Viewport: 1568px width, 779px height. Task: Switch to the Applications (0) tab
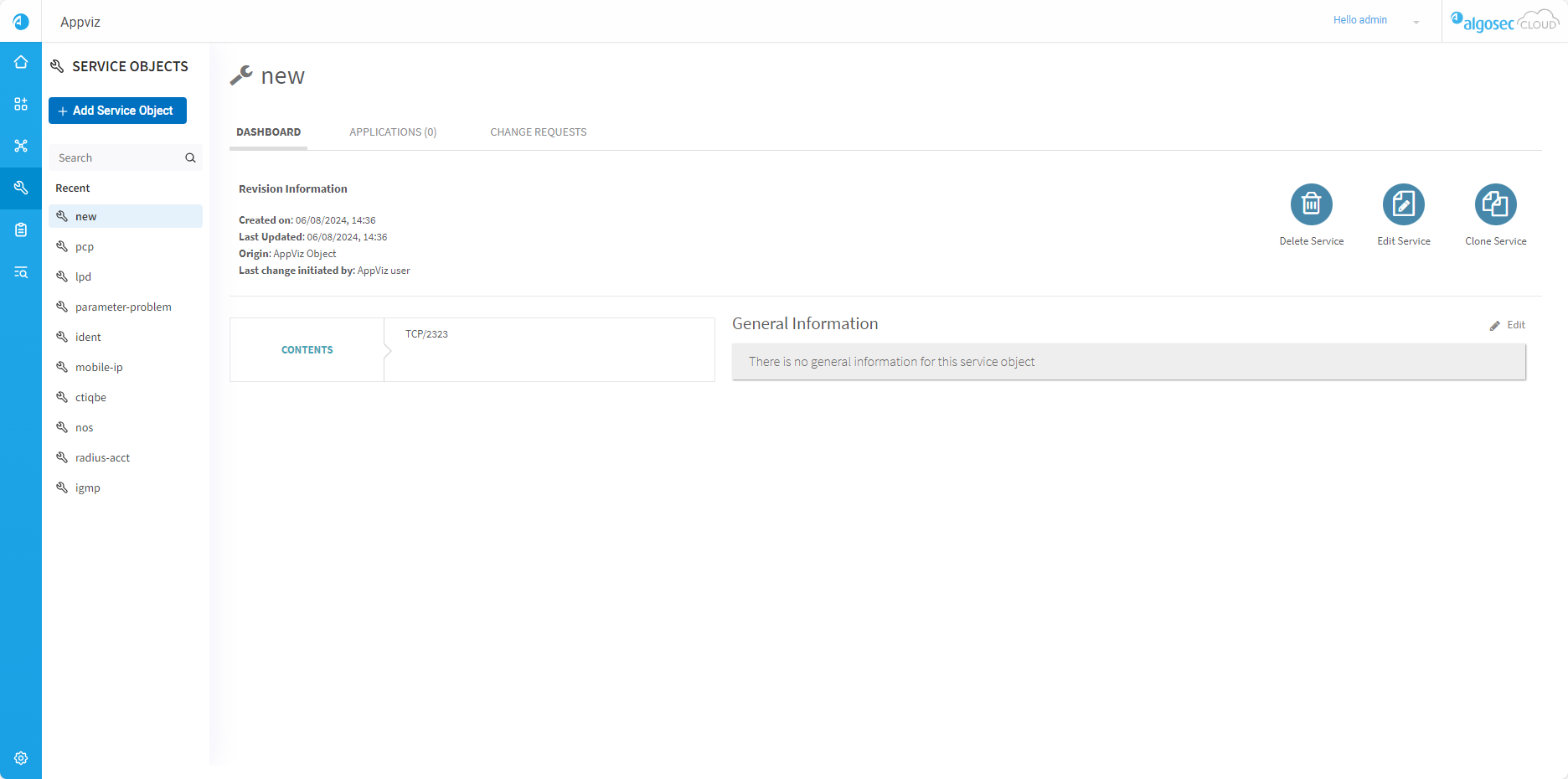tap(393, 132)
